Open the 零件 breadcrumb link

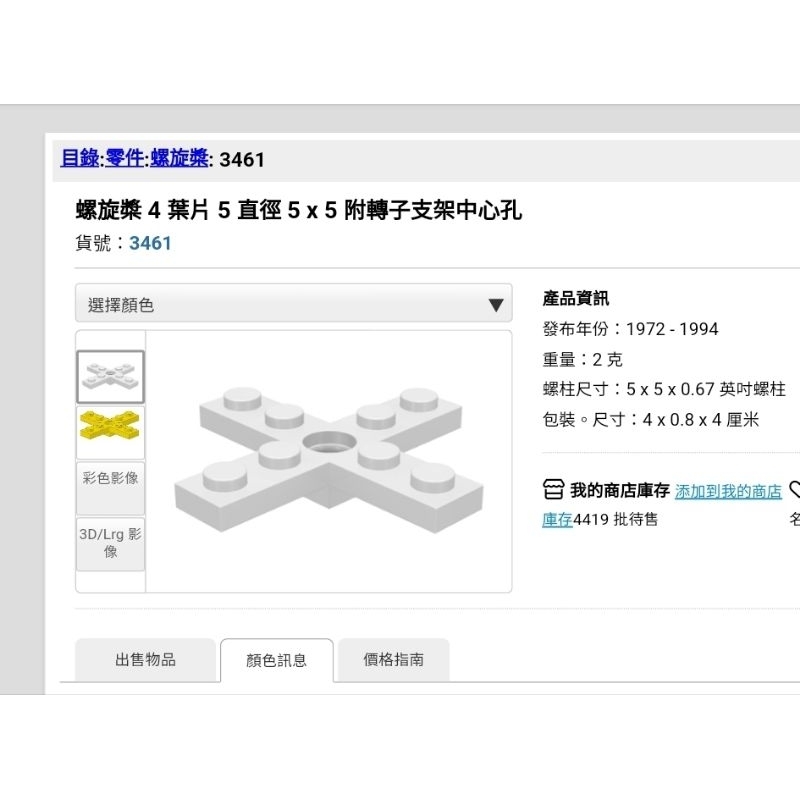pyautogui.click(x=125, y=159)
